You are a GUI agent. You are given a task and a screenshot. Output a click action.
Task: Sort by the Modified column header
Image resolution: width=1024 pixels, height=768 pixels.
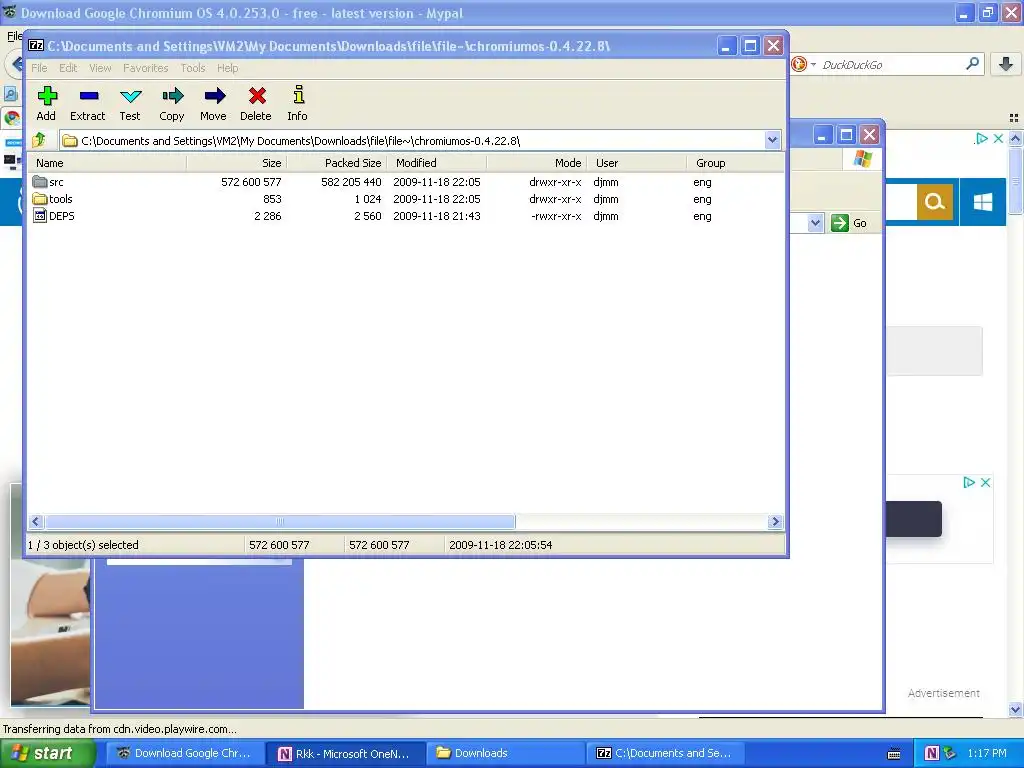(436, 163)
